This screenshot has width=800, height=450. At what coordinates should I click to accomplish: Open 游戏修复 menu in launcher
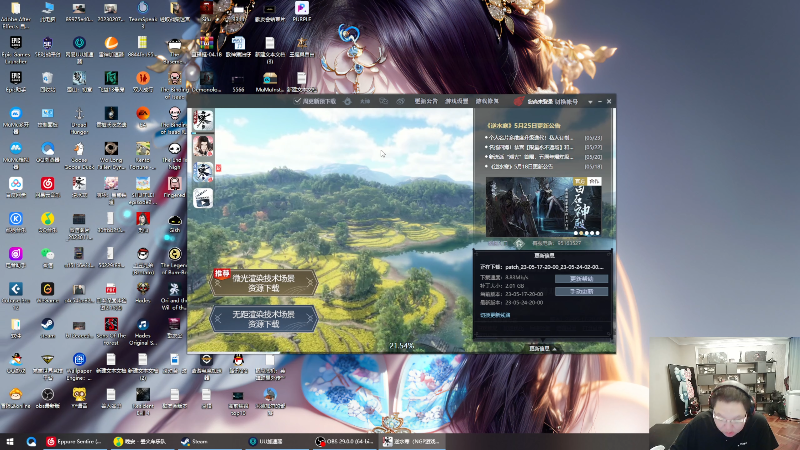click(487, 102)
